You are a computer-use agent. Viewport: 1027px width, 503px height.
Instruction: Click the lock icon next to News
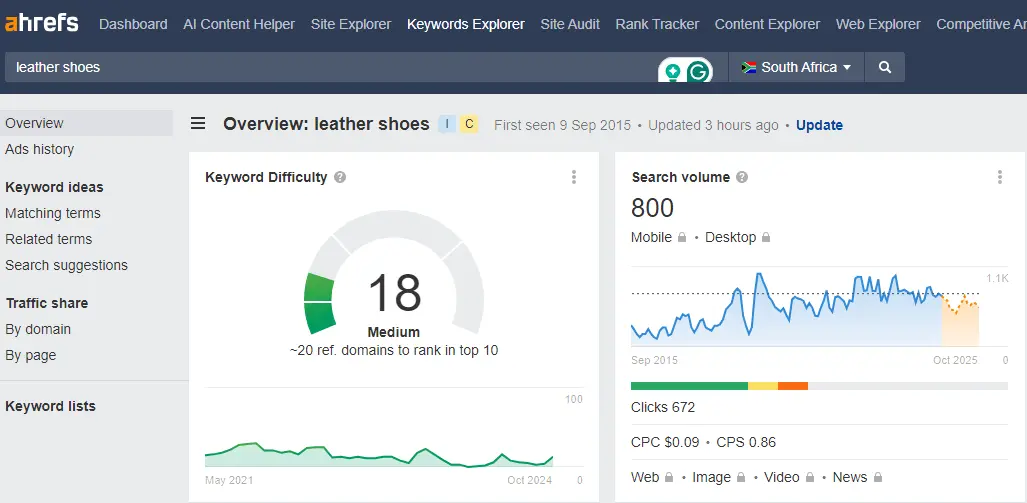point(878,477)
